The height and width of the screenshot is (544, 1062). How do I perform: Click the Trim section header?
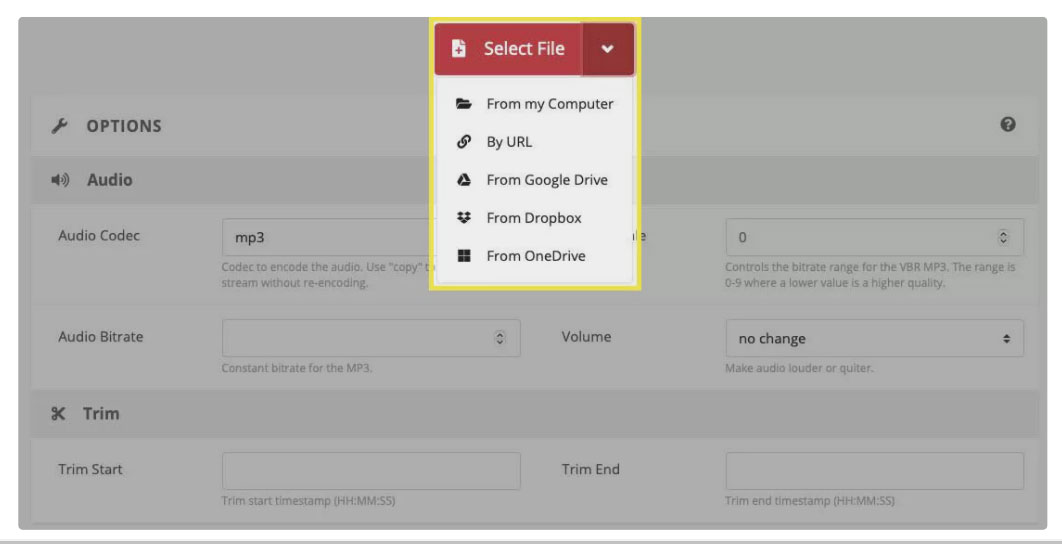[534, 413]
